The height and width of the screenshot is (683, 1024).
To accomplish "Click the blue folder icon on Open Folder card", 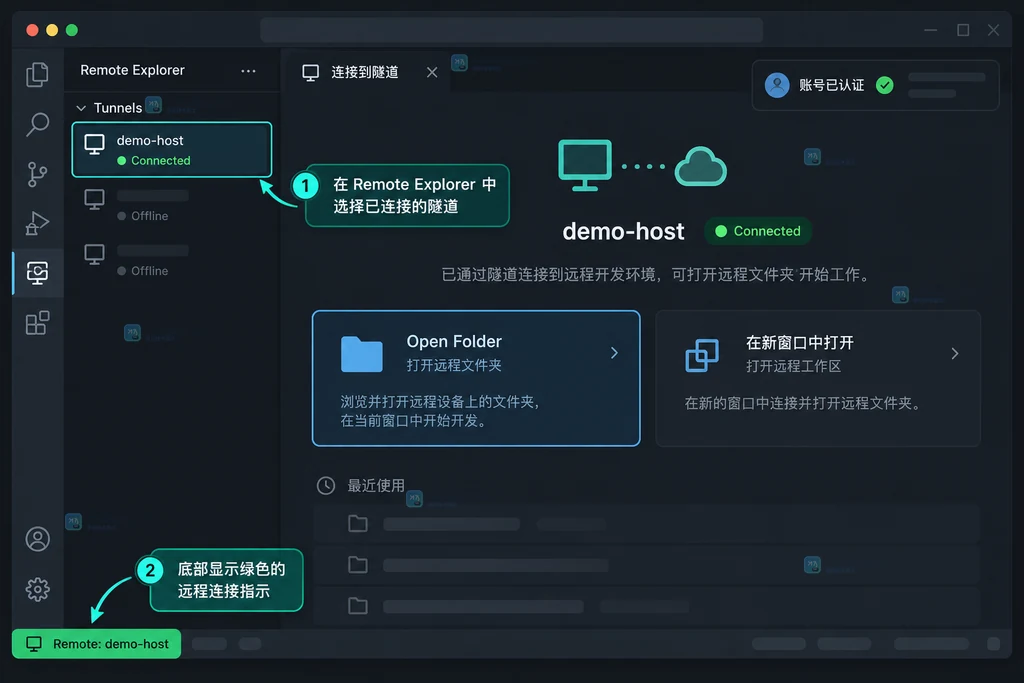I will (361, 354).
